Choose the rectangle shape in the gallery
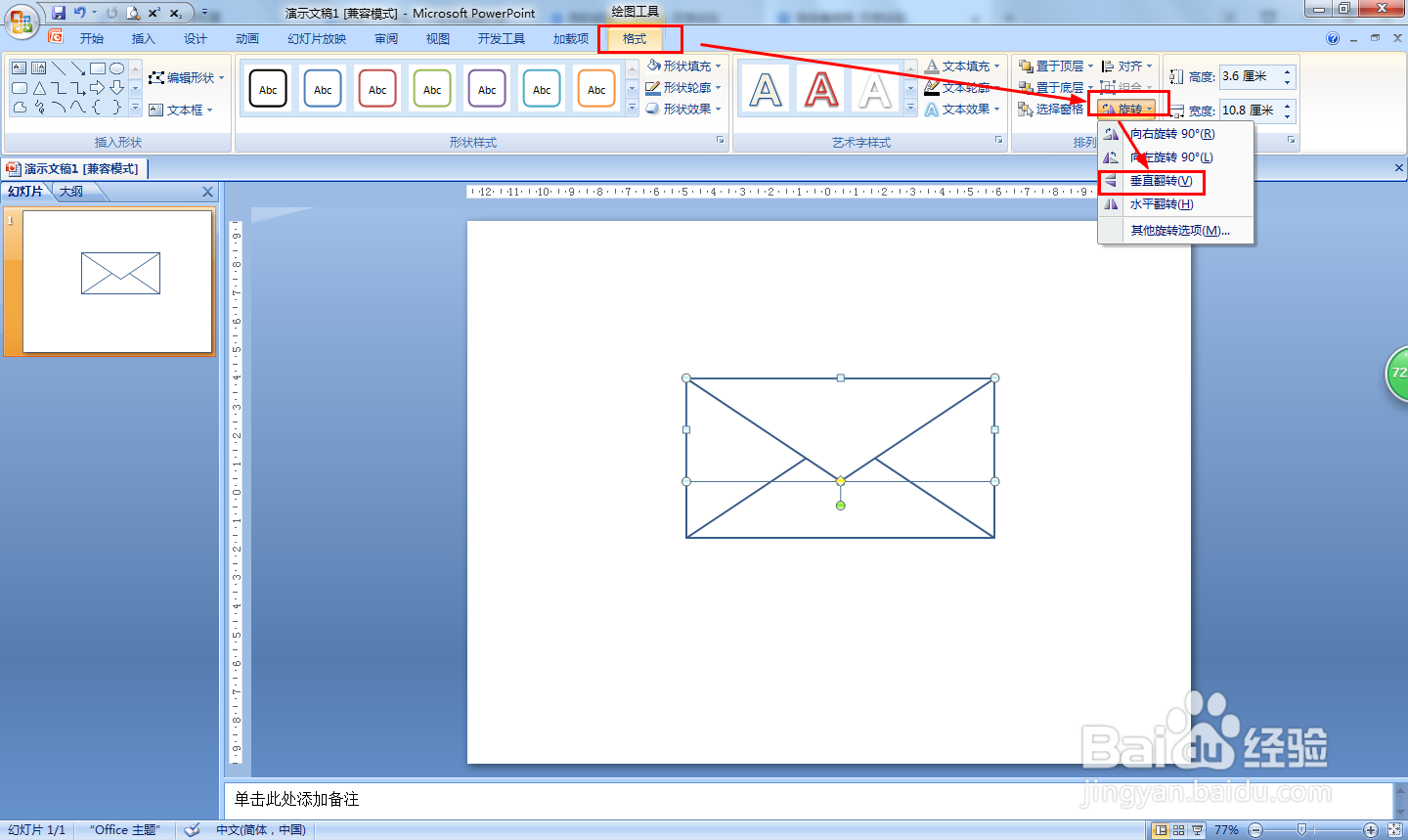The height and width of the screenshot is (840, 1408). (98, 68)
